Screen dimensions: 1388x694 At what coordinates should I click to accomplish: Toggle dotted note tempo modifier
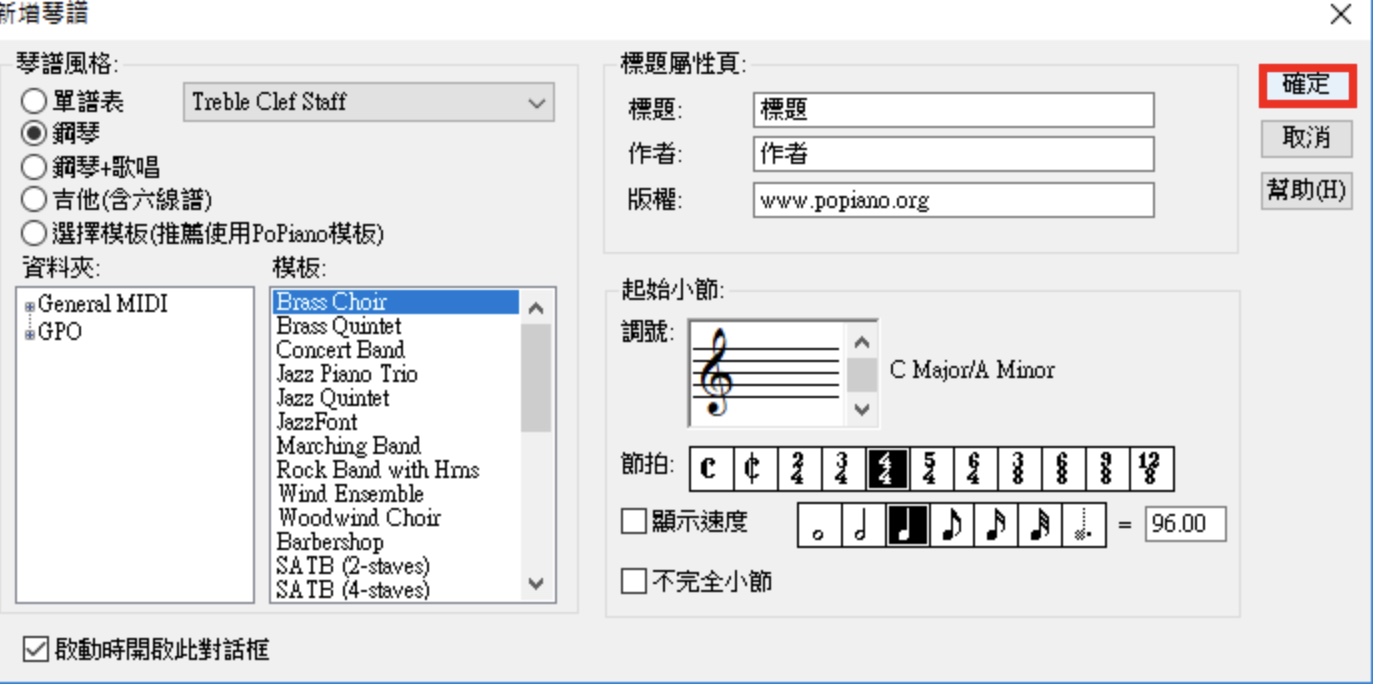tap(1084, 525)
